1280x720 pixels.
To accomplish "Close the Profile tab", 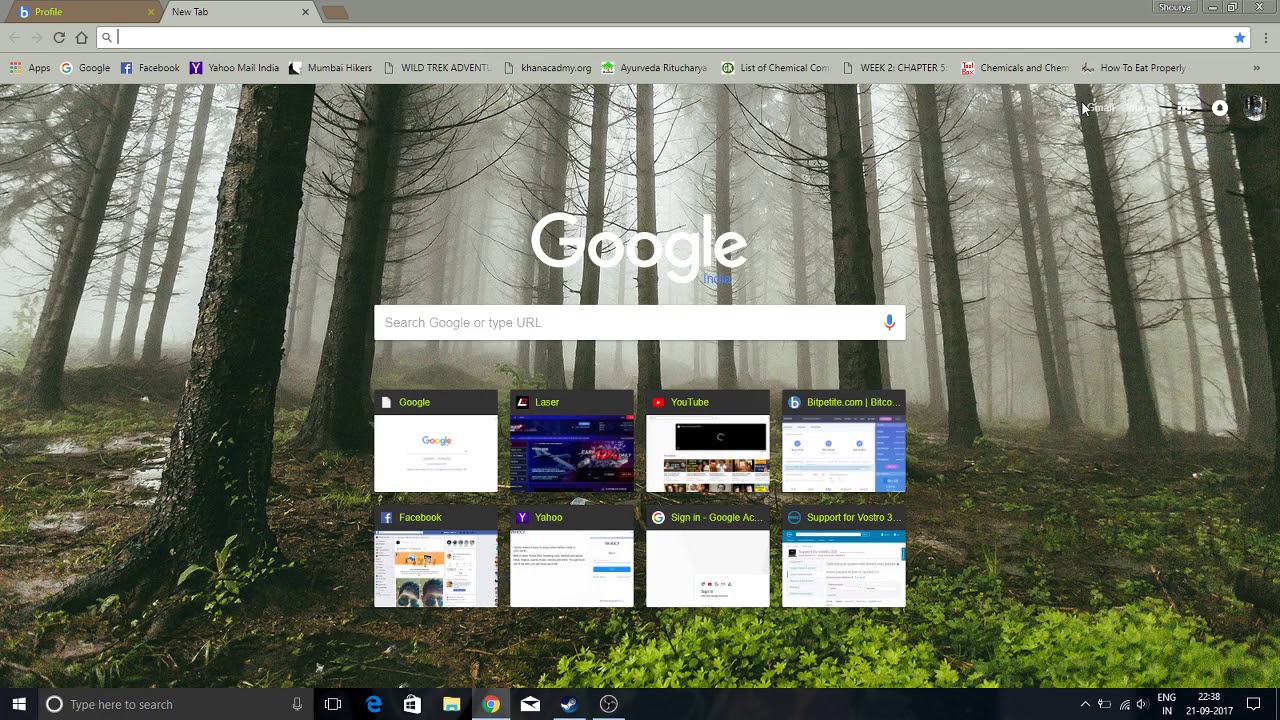I will [151, 12].
